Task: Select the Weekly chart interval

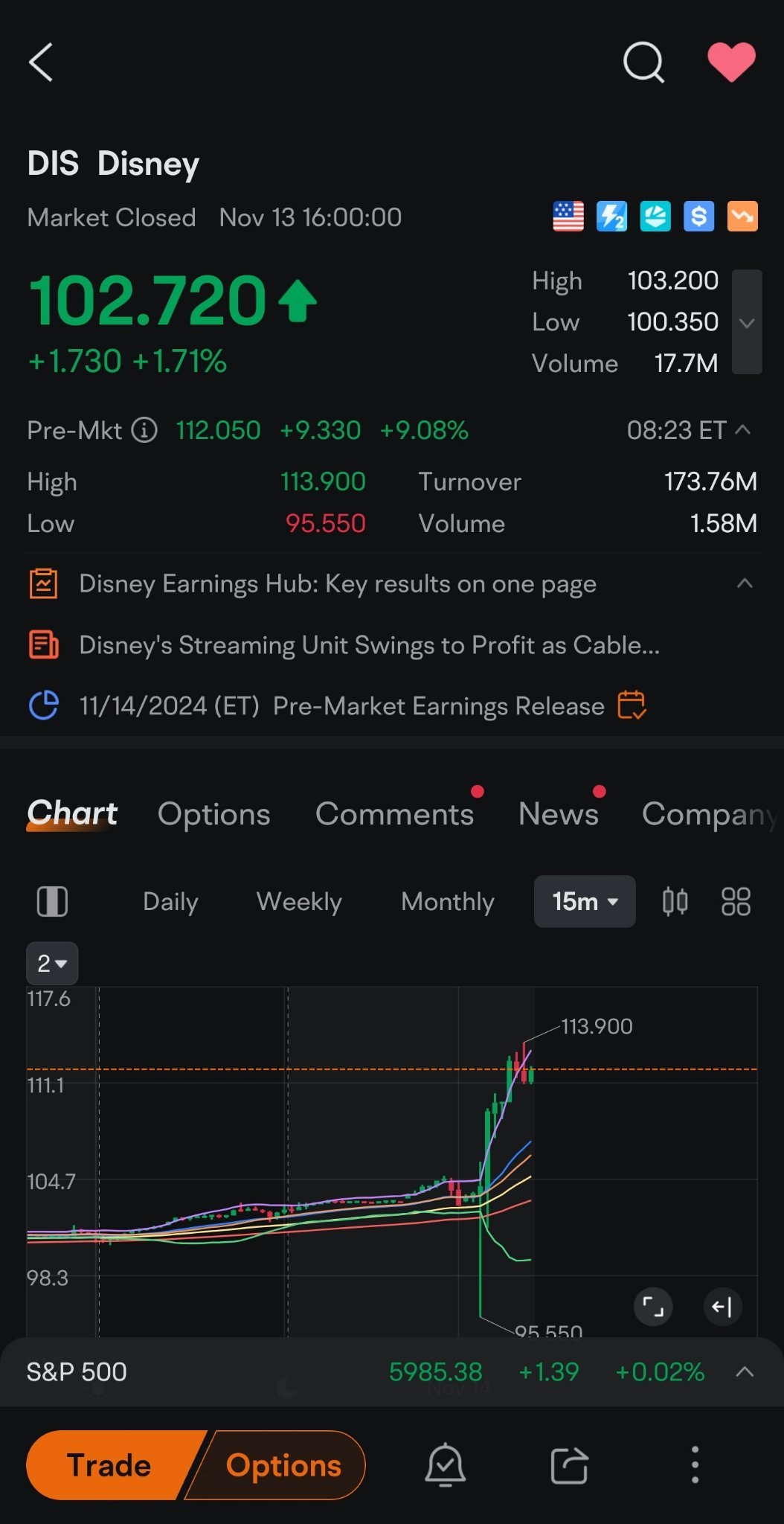Action: pyautogui.click(x=299, y=902)
